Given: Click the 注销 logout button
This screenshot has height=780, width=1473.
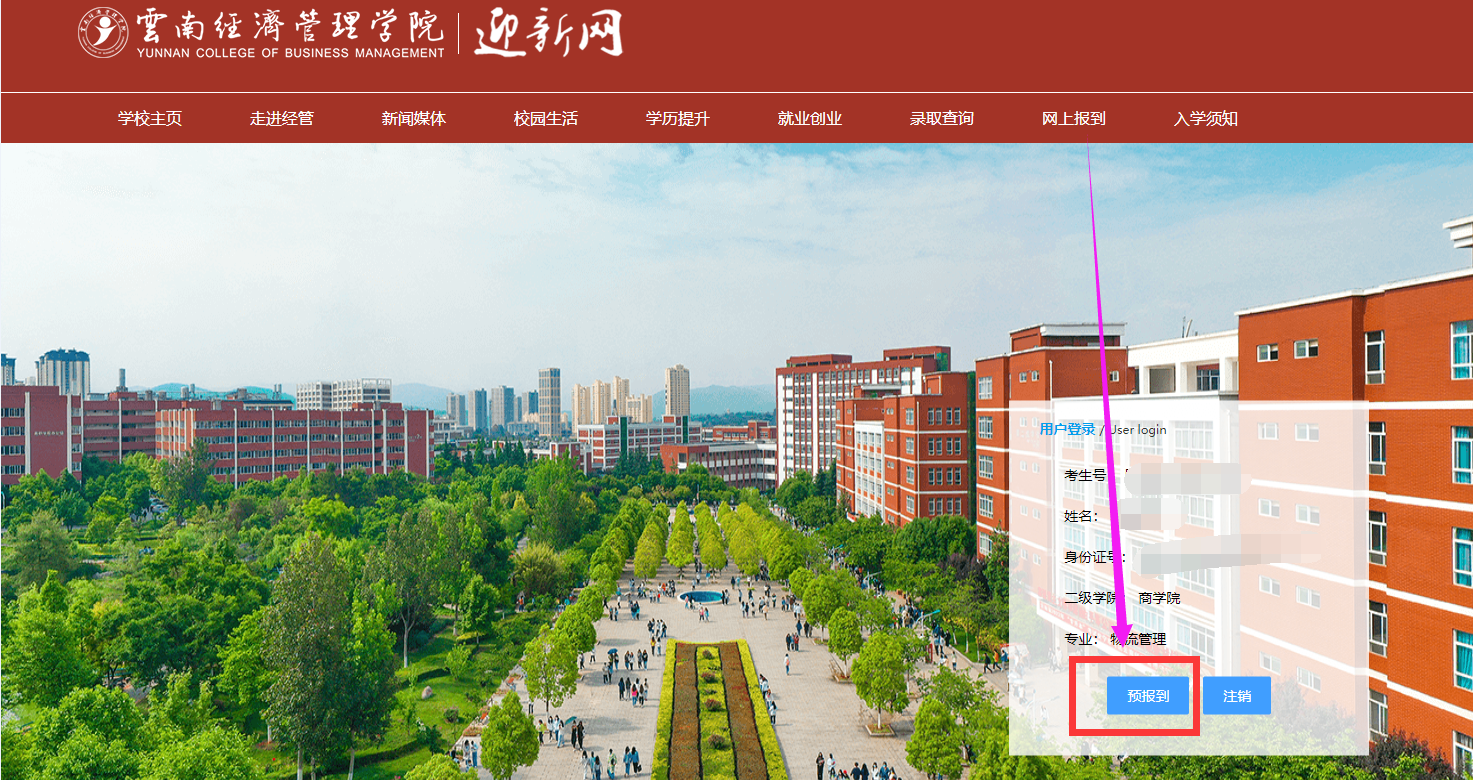Looking at the screenshot, I should click(1237, 696).
